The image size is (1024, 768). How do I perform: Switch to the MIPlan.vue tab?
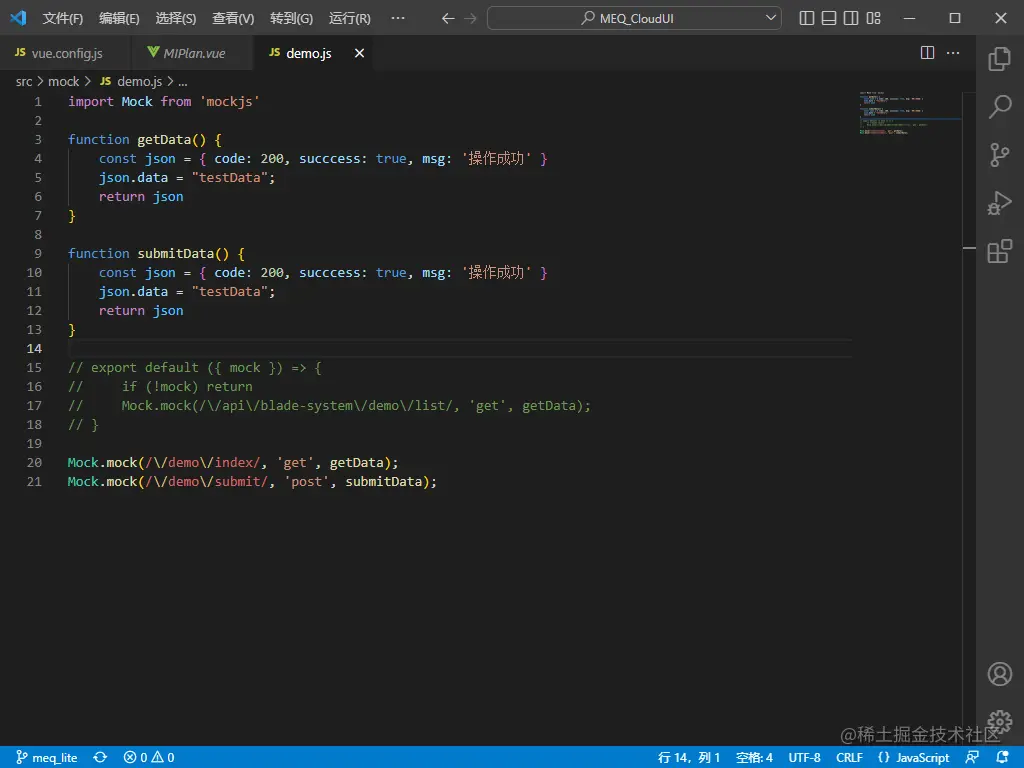tap(192, 54)
